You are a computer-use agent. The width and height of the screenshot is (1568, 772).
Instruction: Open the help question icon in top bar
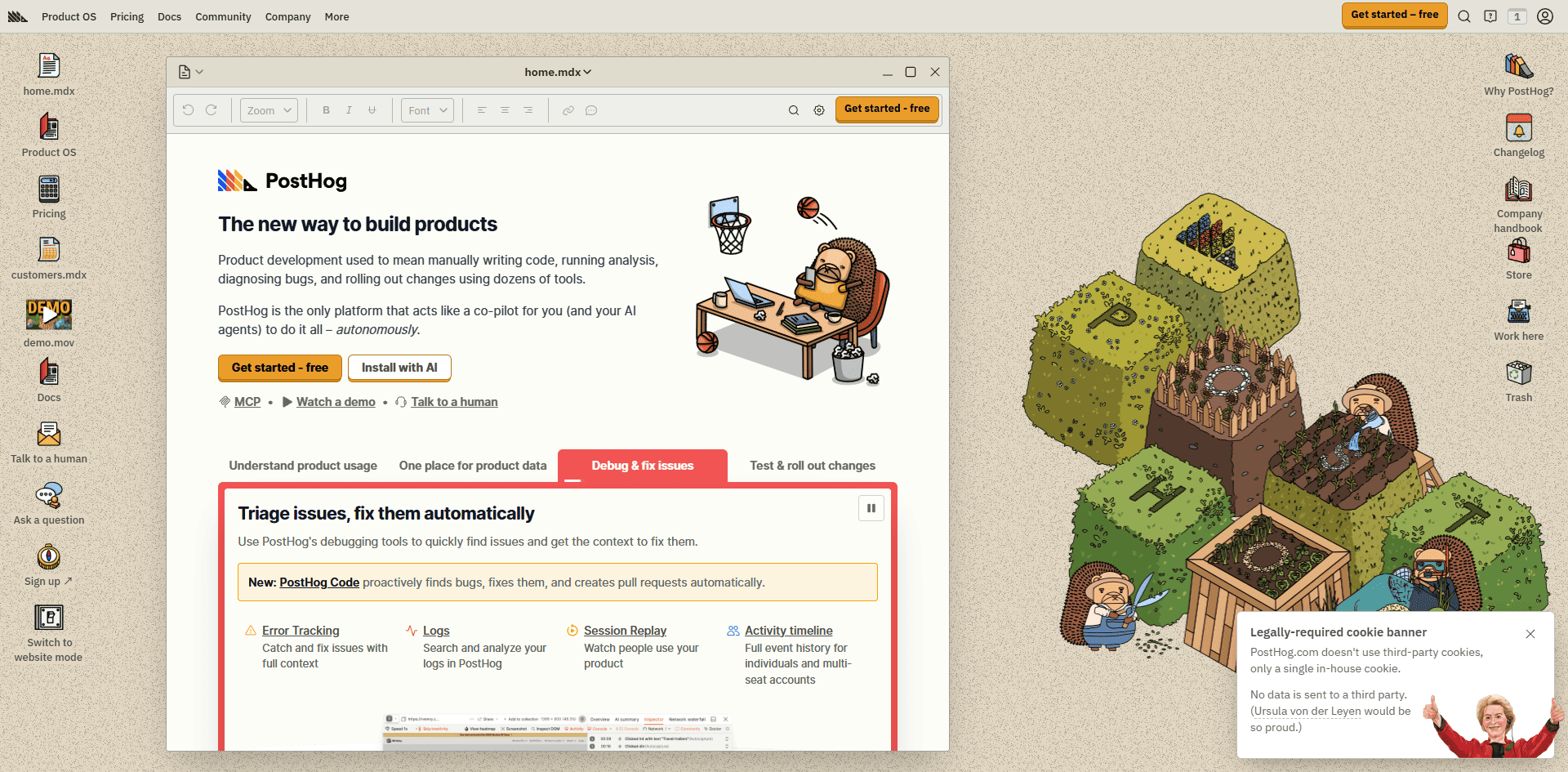pyautogui.click(x=1490, y=16)
